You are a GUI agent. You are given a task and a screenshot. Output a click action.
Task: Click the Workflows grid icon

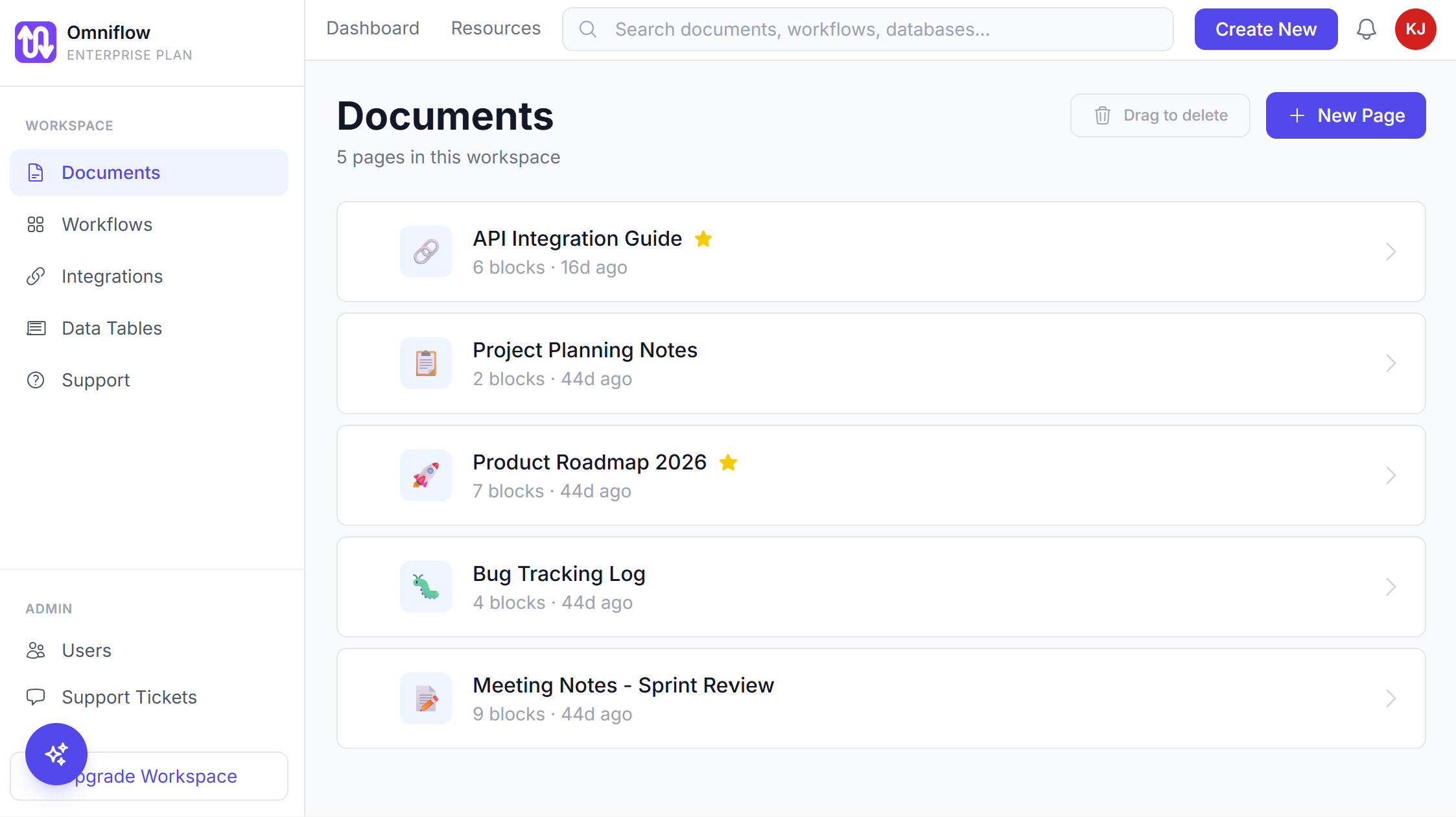(x=36, y=224)
